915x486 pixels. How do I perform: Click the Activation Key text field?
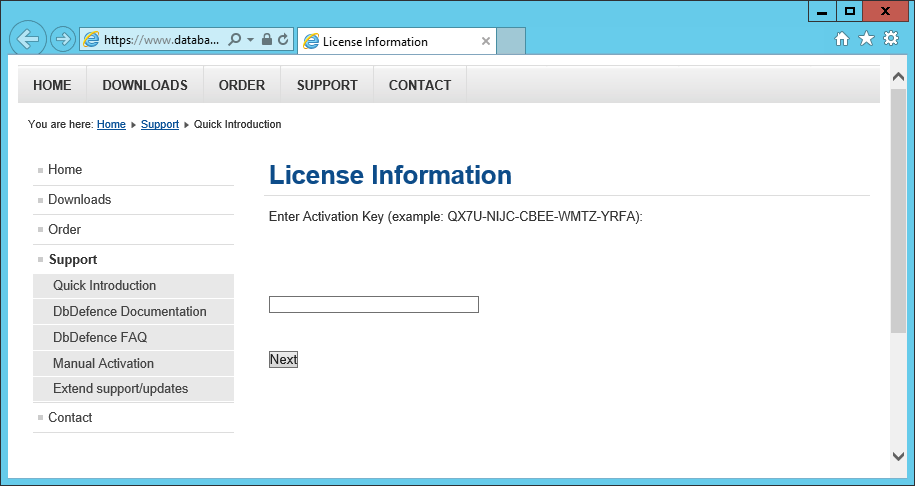373,304
